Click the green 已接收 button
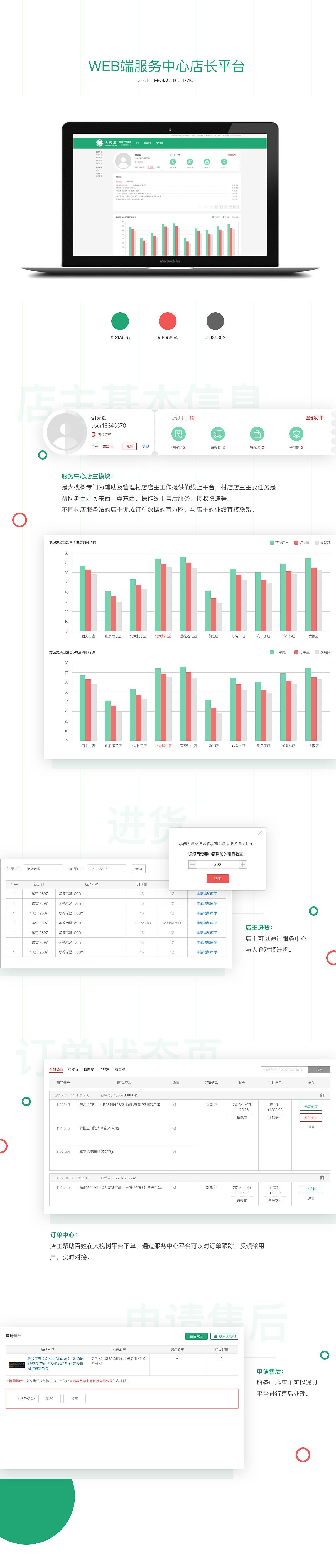Image resolution: width=336 pixels, height=1568 pixels. coord(311,1189)
